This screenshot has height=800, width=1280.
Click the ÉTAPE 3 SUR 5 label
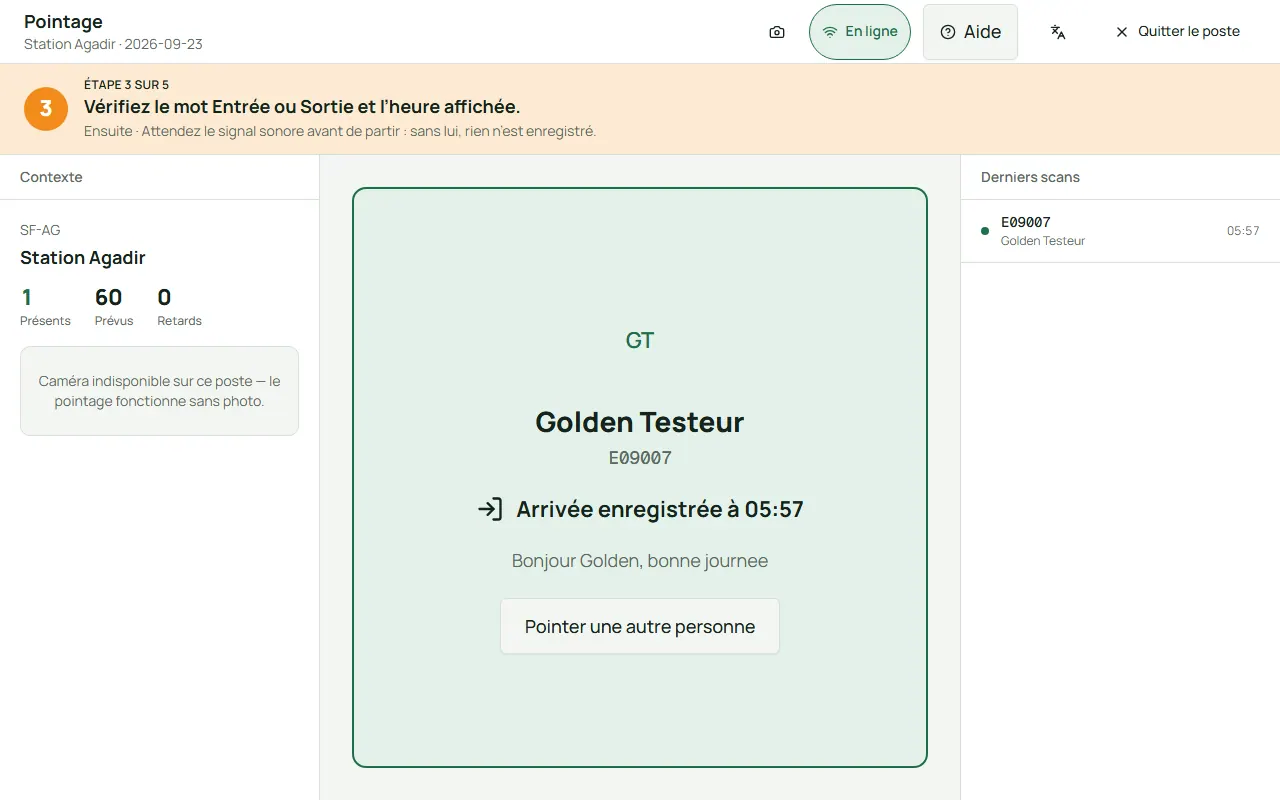tap(126, 85)
